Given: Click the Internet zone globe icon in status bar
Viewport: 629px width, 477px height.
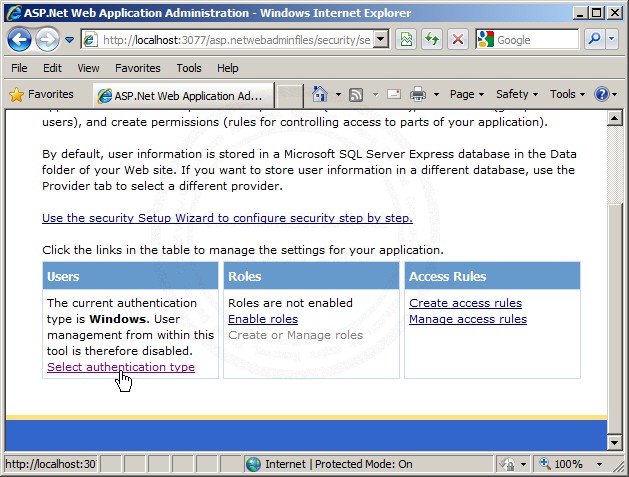Looking at the screenshot, I should 254,464.
